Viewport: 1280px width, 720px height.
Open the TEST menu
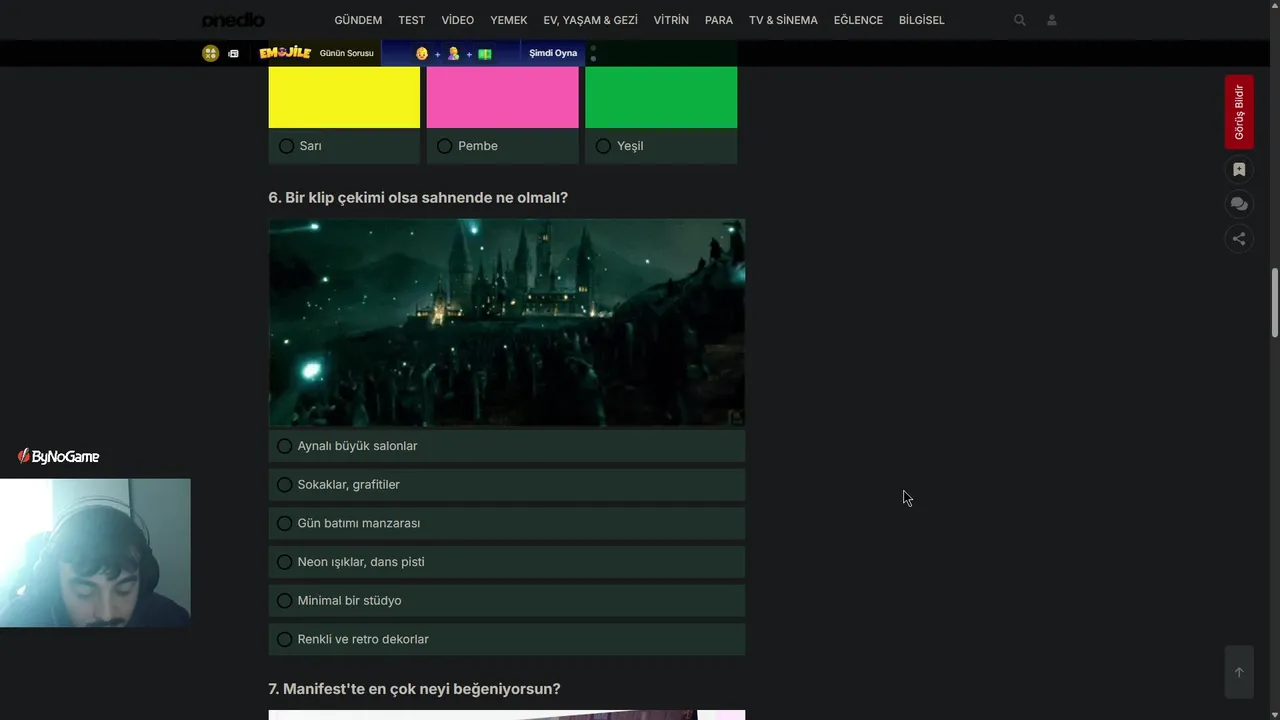411,20
